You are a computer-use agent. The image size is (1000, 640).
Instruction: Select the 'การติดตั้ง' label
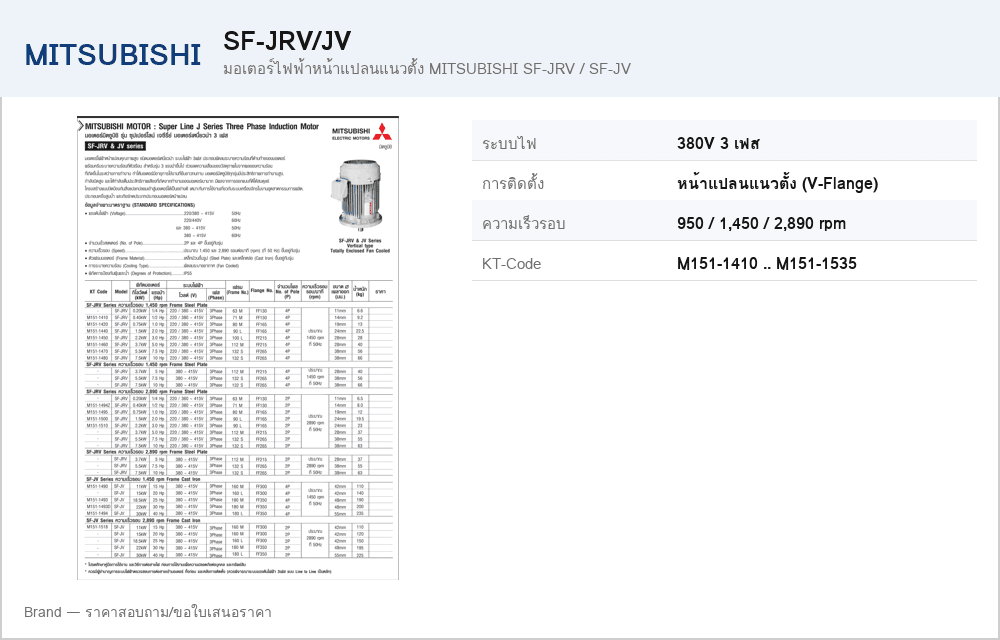513,184
